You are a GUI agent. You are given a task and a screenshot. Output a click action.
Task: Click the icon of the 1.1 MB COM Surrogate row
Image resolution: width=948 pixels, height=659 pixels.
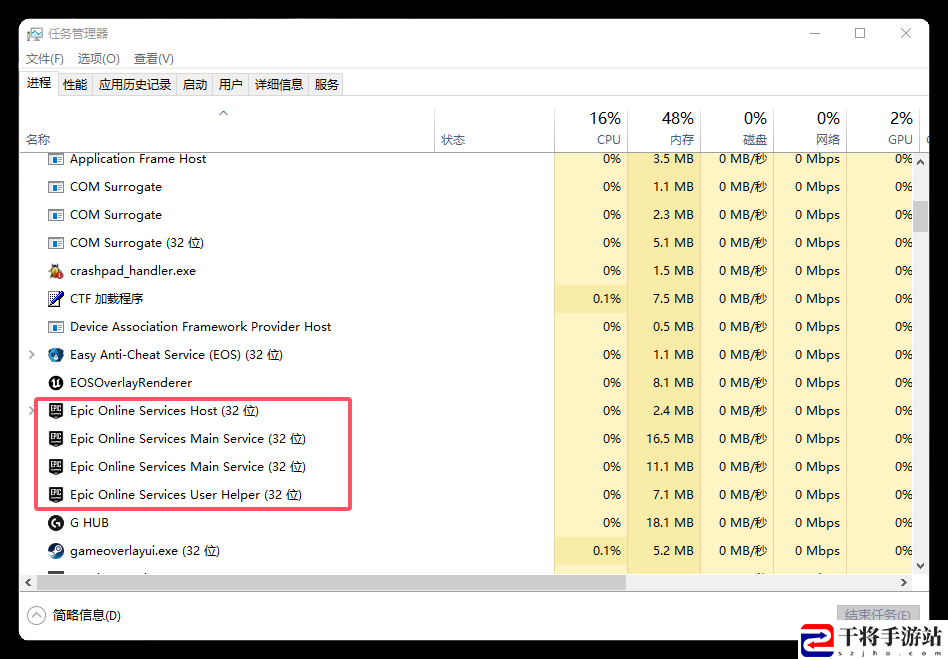pos(56,187)
